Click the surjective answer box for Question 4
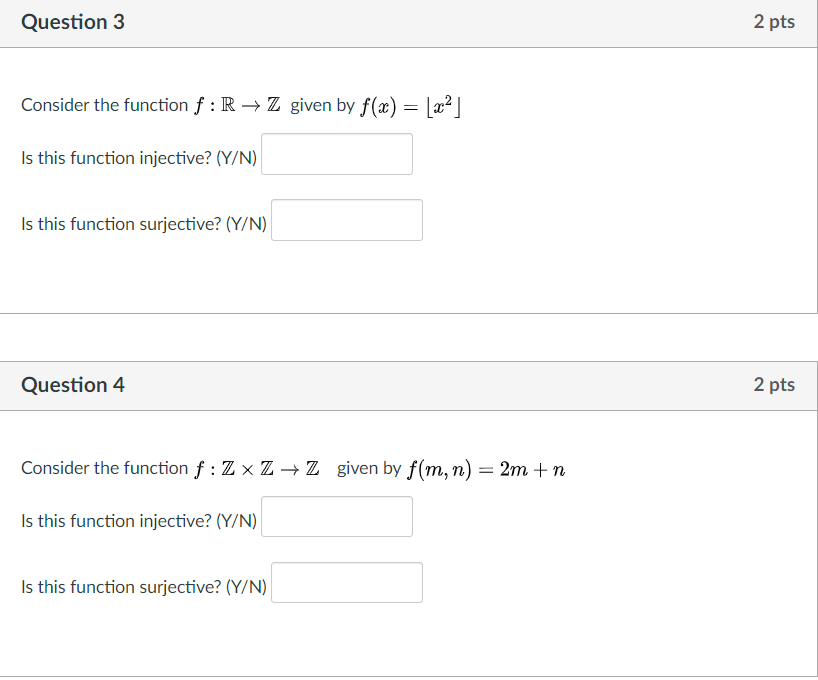This screenshot has height=680, width=818. pos(346,582)
